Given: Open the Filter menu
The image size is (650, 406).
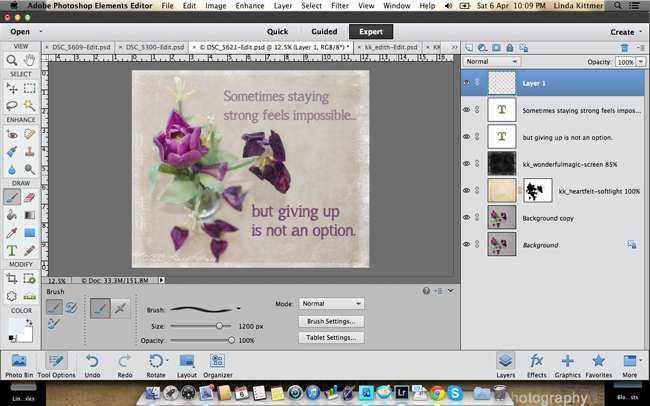Looking at the screenshot, I should pyautogui.click(x=340, y=6).
